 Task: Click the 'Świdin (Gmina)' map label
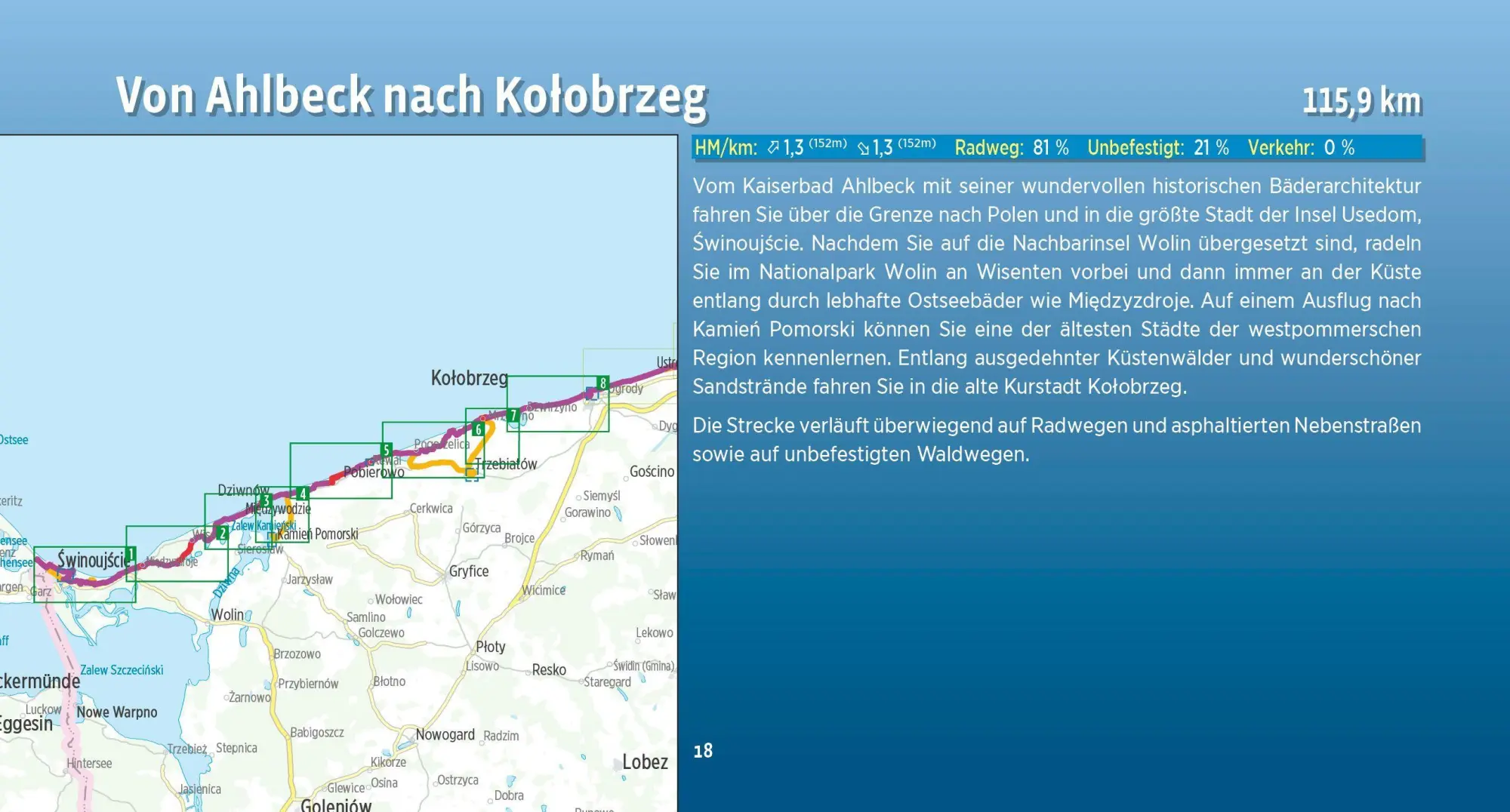pos(643,666)
